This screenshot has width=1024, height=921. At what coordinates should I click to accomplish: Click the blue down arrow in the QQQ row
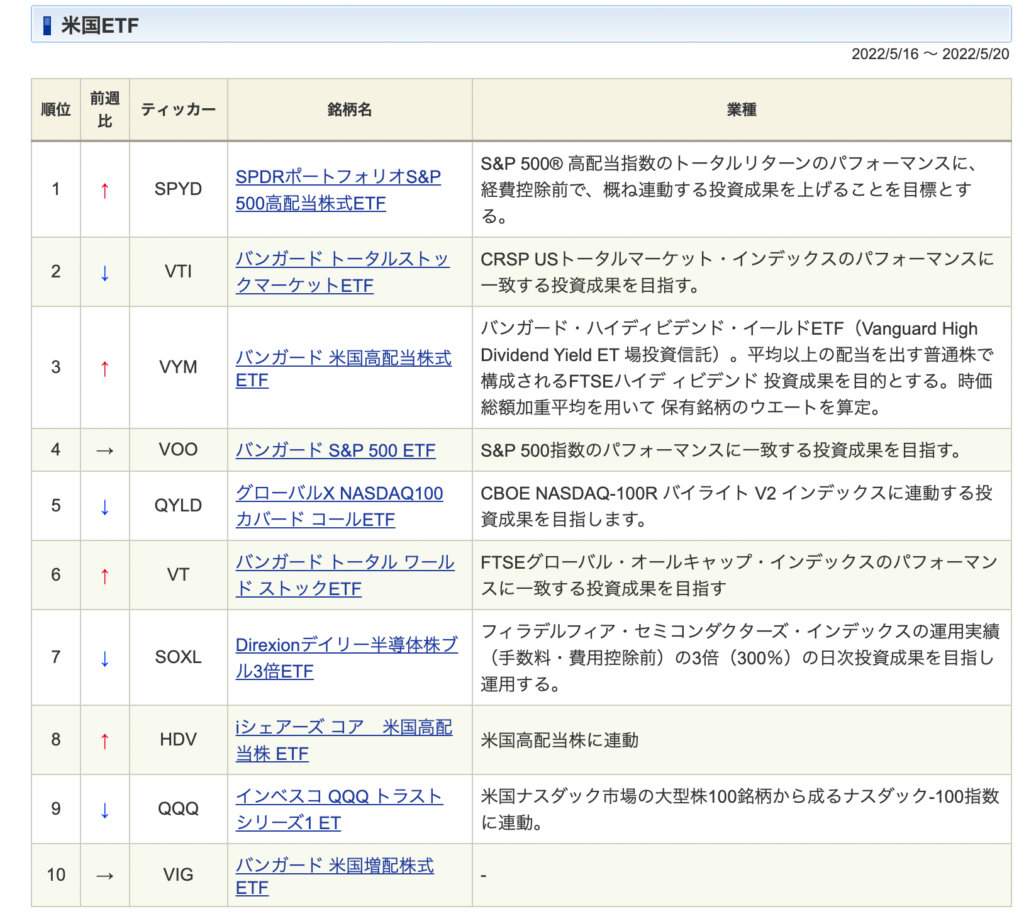[x=104, y=811]
